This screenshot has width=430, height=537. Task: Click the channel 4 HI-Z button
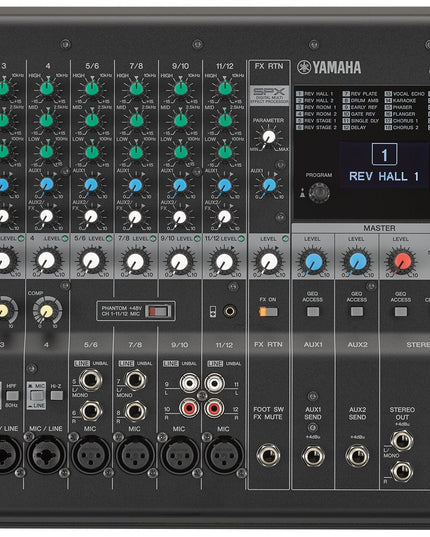pos(56,396)
